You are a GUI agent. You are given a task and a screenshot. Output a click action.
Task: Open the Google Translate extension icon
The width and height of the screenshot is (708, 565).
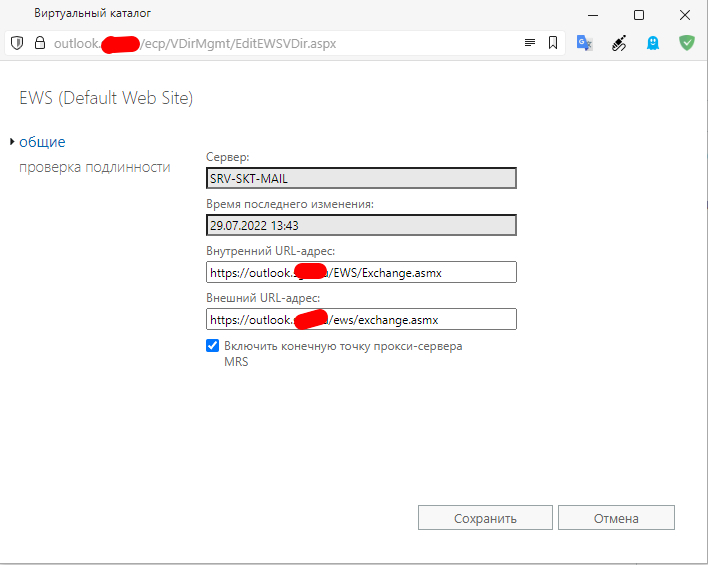tap(584, 43)
